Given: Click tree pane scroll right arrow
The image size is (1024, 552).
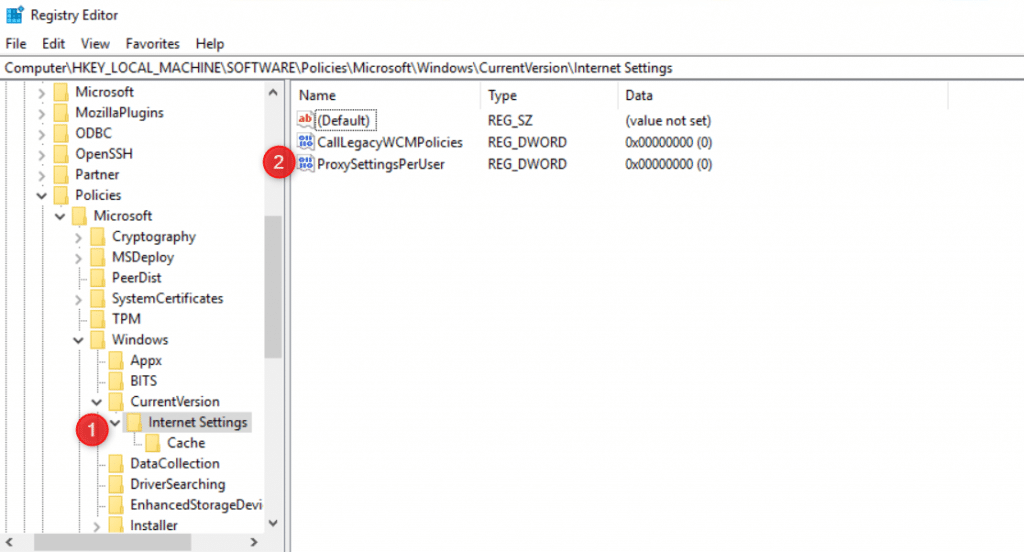Looking at the screenshot, I should tap(254, 542).
